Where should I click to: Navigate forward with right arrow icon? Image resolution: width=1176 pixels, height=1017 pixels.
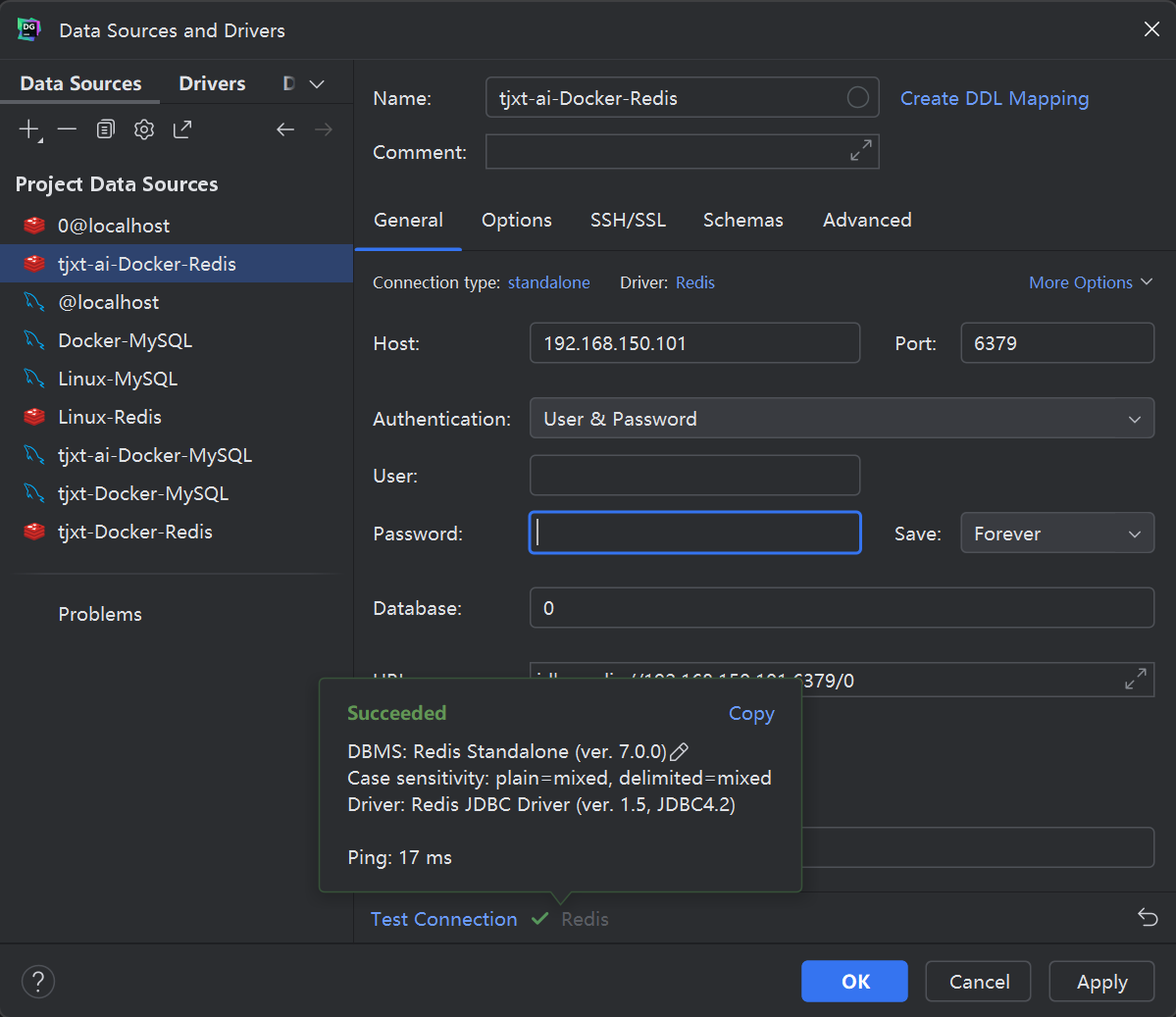pyautogui.click(x=324, y=129)
